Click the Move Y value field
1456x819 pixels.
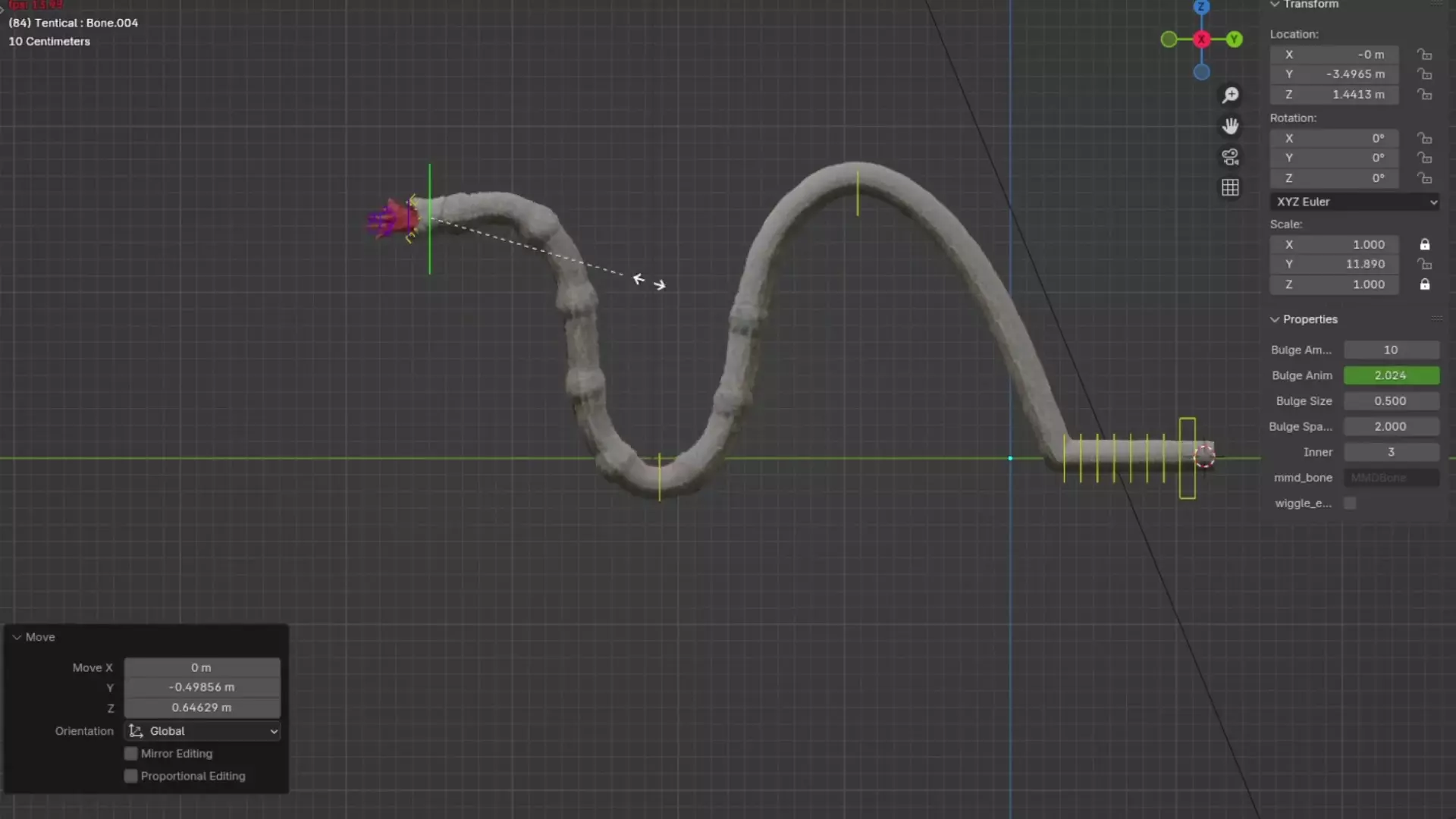(202, 687)
